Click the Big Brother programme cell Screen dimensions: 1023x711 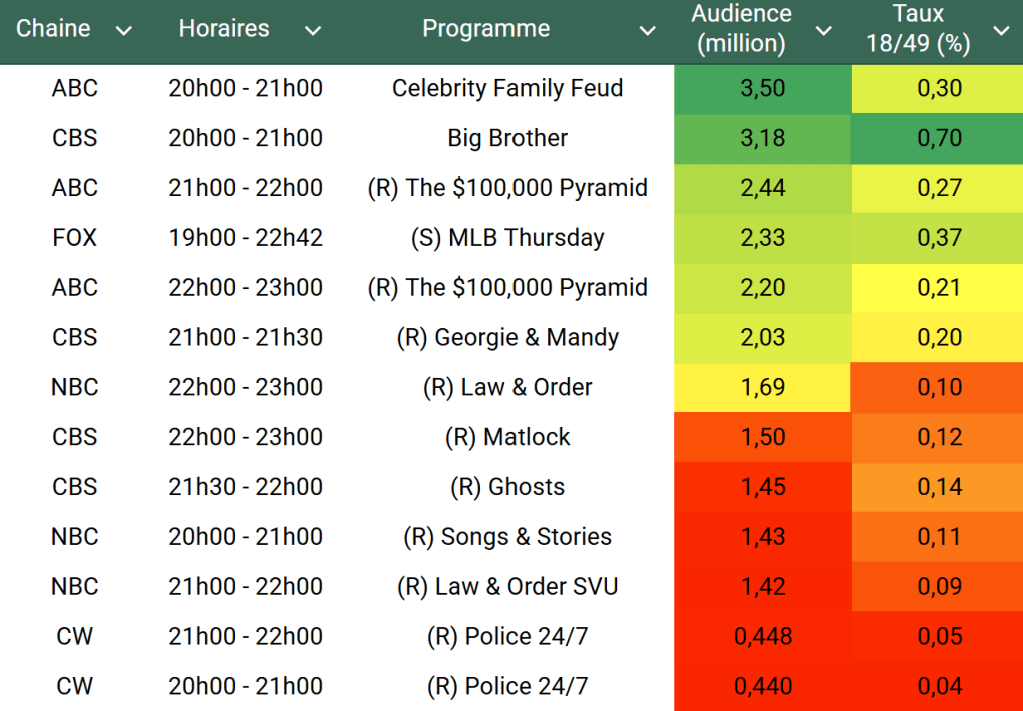[x=507, y=138]
